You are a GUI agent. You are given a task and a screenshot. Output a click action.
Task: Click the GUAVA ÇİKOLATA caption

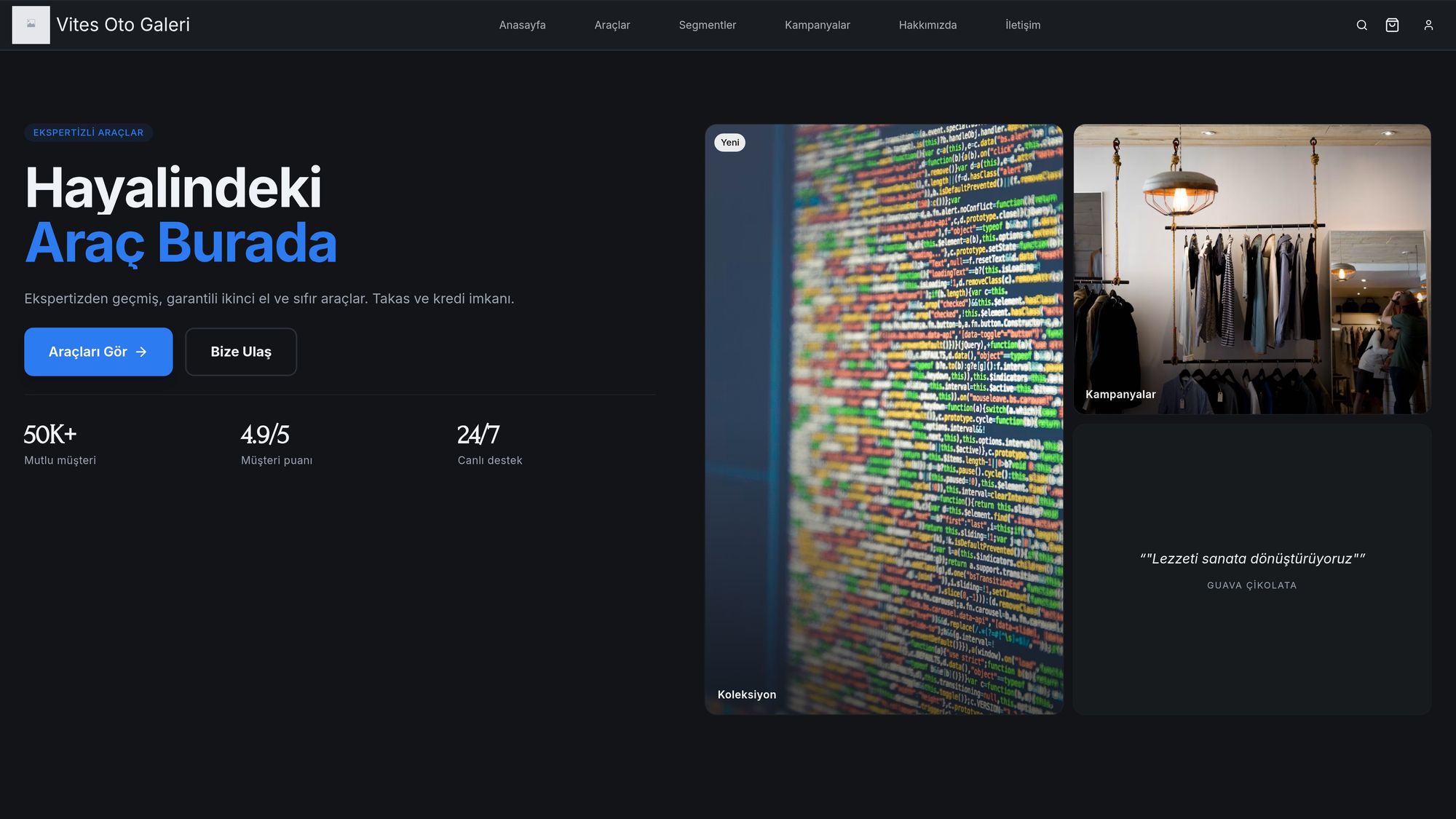[1251, 585]
